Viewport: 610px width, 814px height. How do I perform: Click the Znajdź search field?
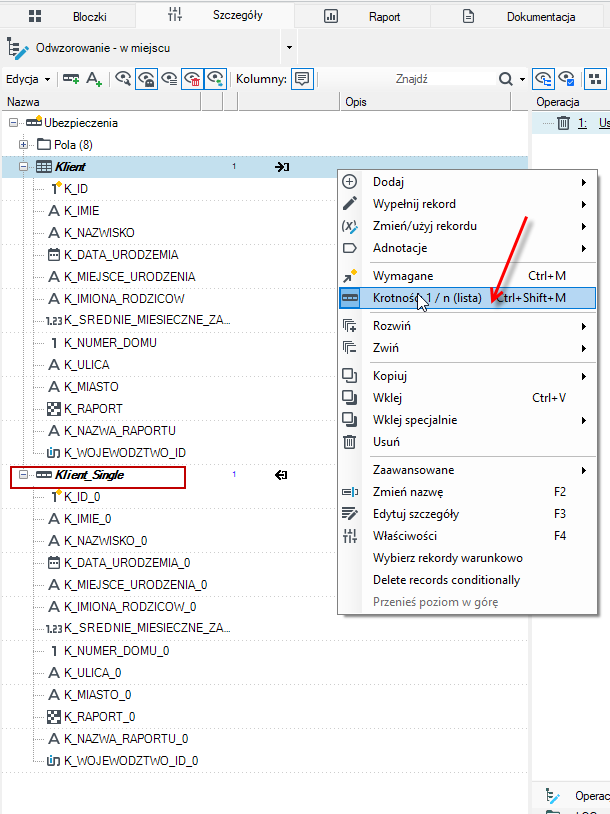tap(411, 79)
